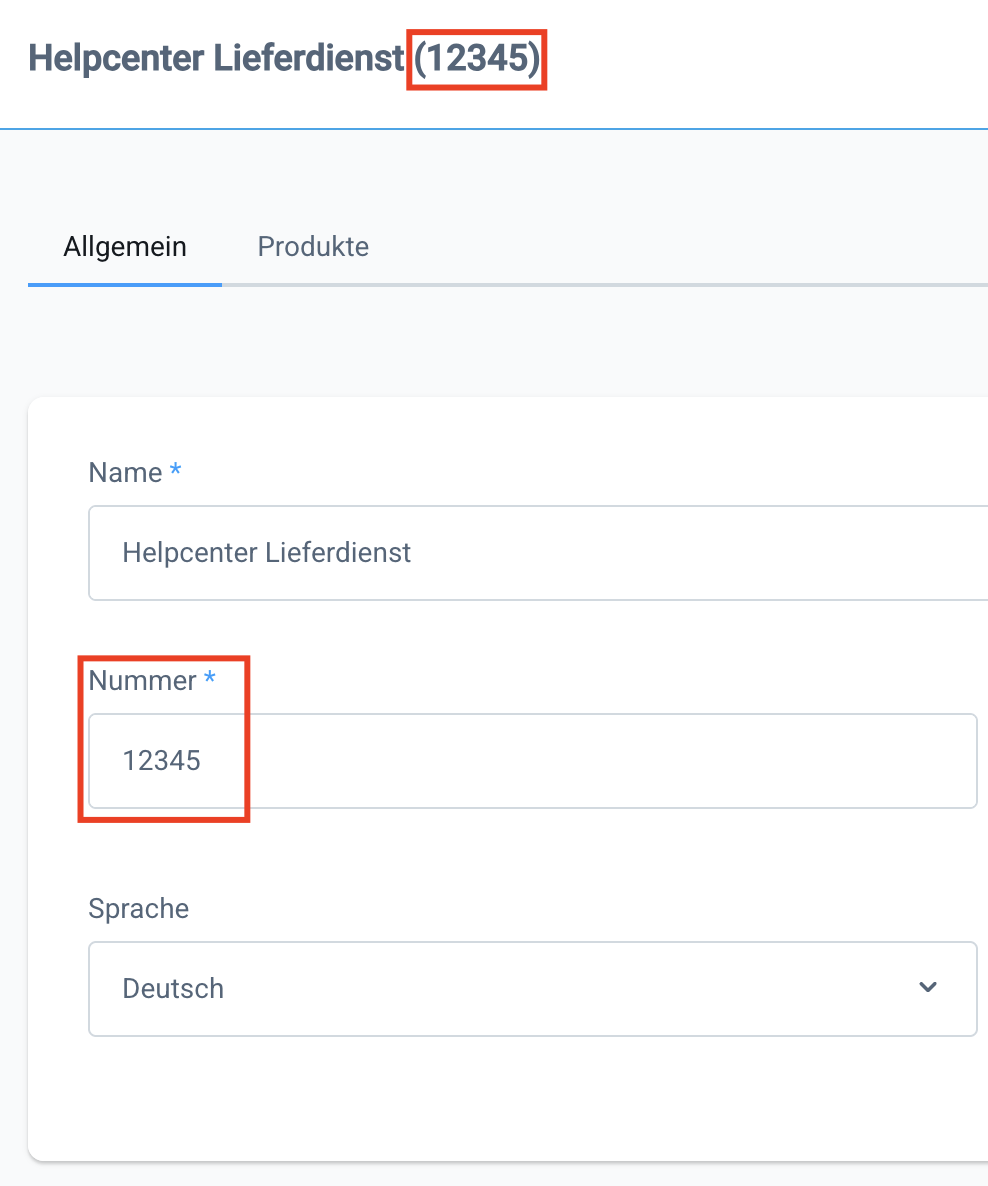Click the required asterisk beside Nummer
Image resolution: width=988 pixels, height=1186 pixels.
pyautogui.click(x=210, y=679)
